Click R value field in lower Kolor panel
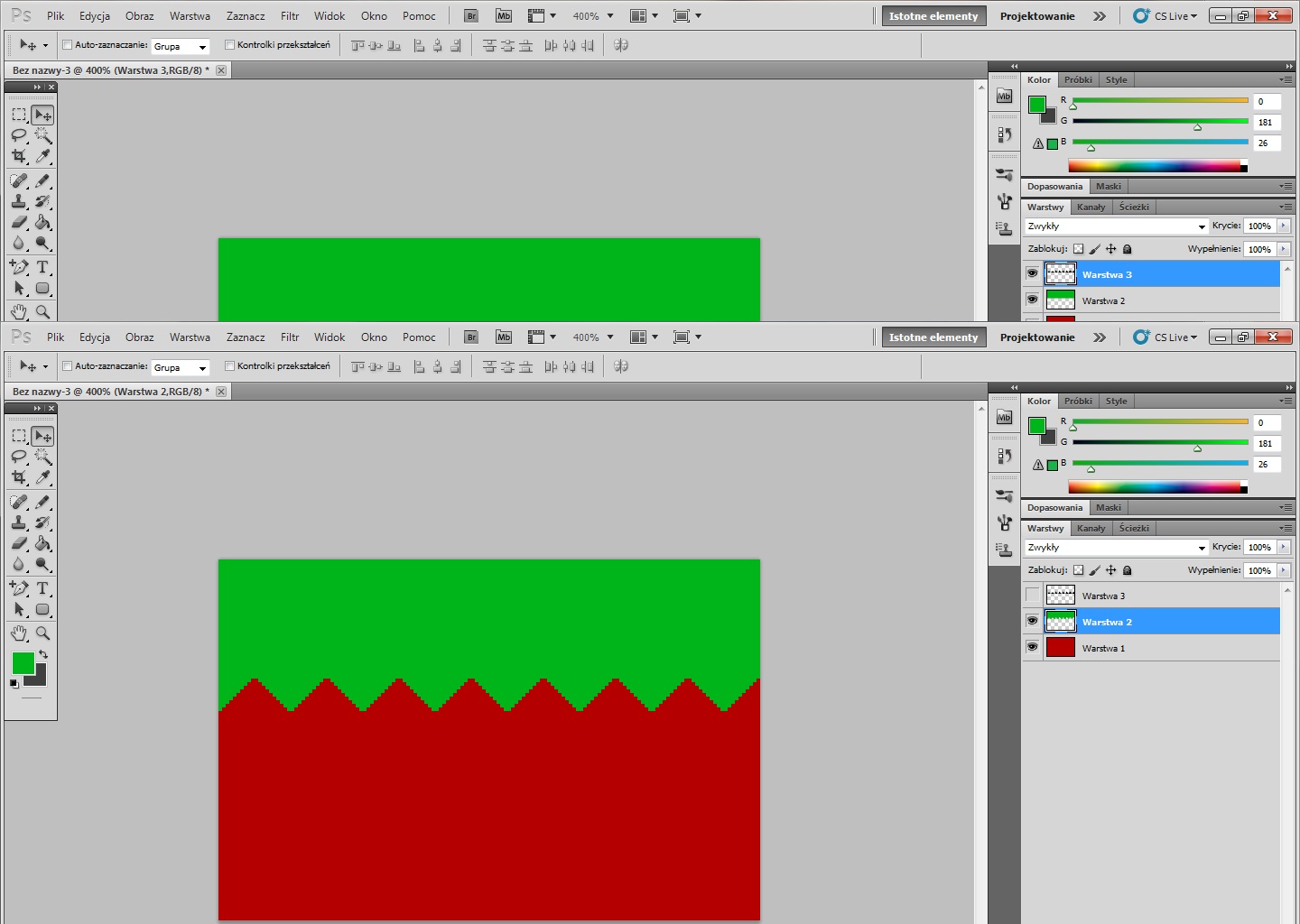Image resolution: width=1300 pixels, height=924 pixels. click(x=1267, y=423)
